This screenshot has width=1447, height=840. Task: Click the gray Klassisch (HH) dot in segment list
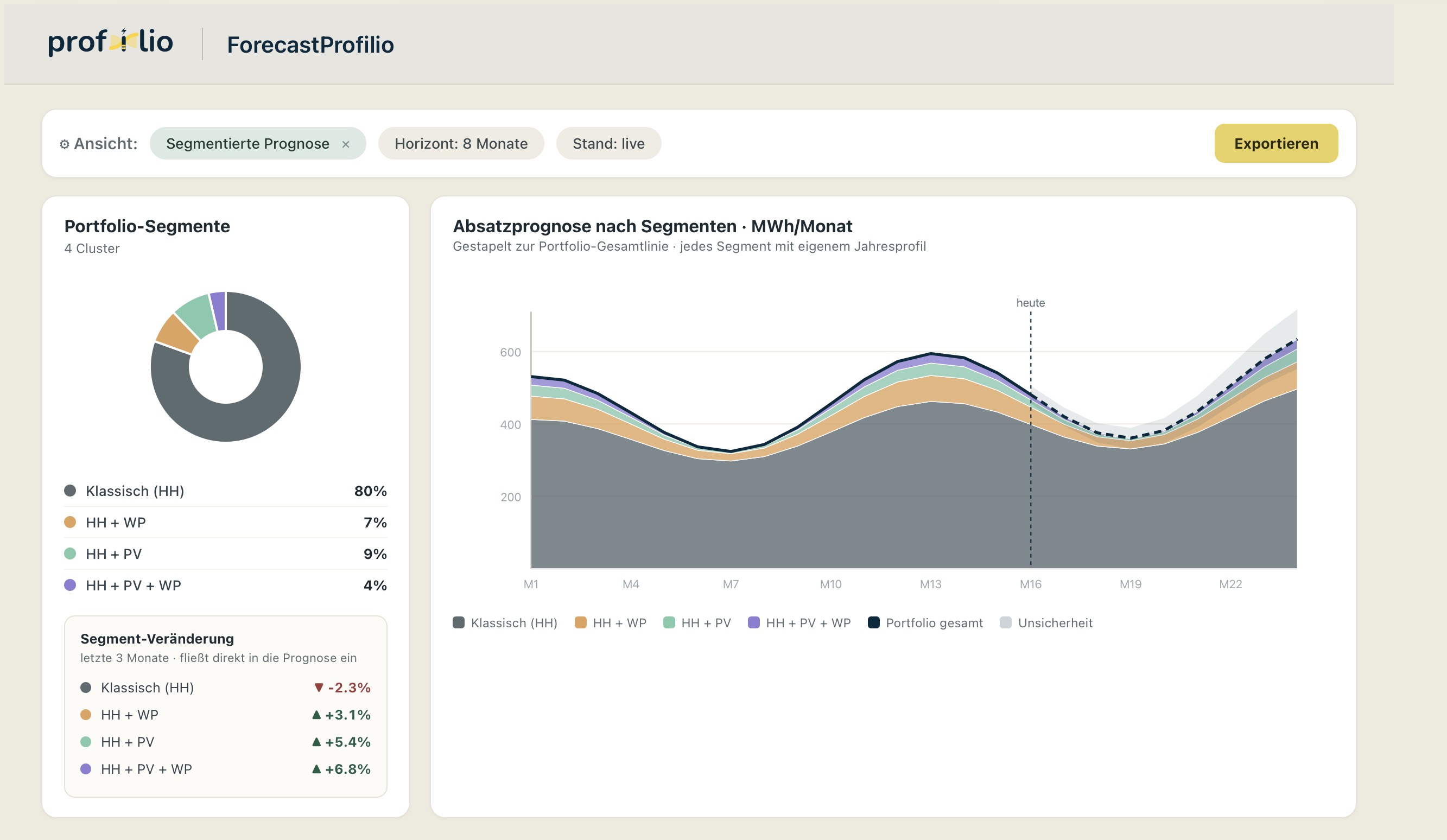pyautogui.click(x=70, y=491)
